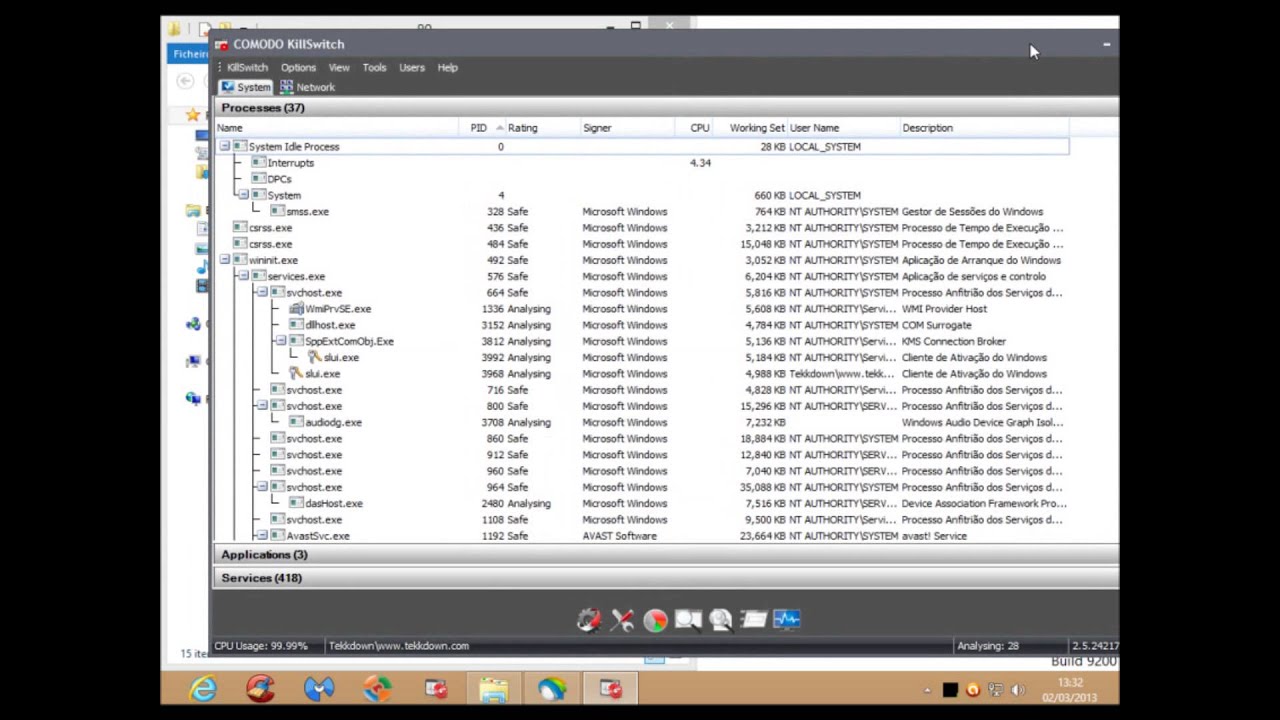
Task: Open File Explorer from the taskbar
Action: coord(494,689)
